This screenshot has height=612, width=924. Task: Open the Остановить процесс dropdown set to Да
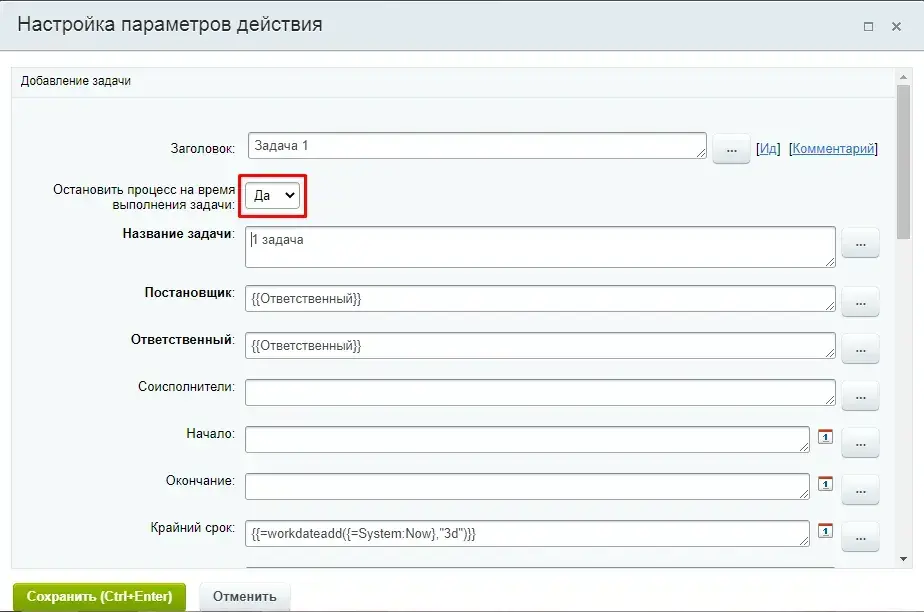click(271, 195)
